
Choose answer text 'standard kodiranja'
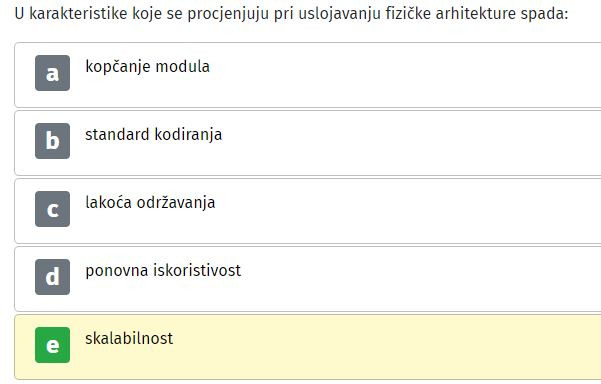click(x=154, y=135)
